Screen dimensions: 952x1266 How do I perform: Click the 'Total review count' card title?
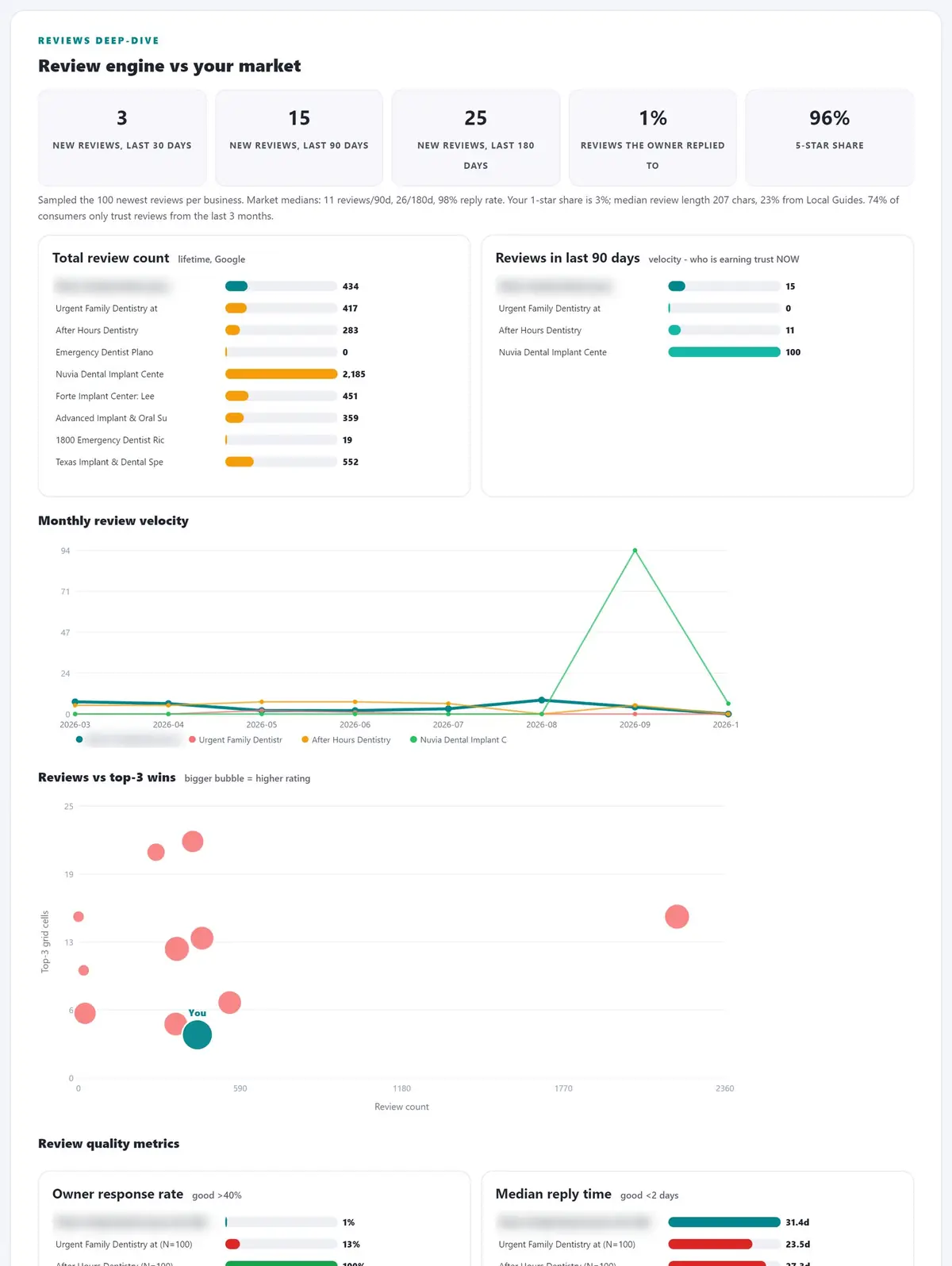(111, 258)
